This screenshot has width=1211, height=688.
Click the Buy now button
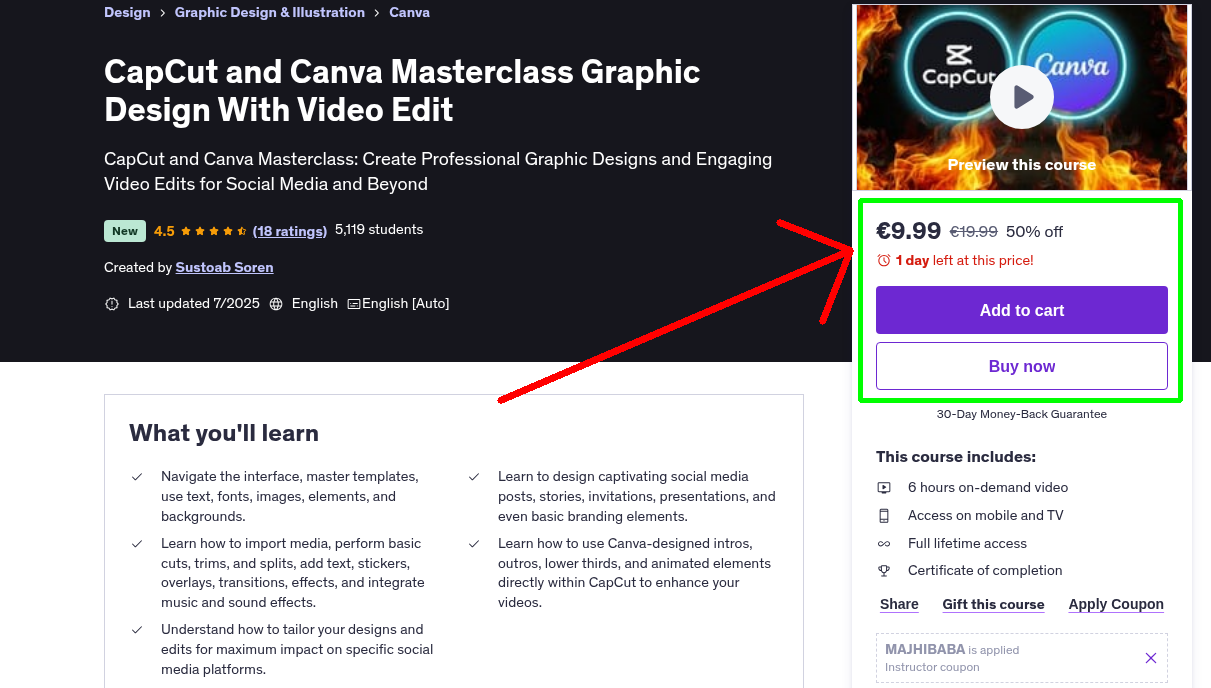pos(1022,366)
